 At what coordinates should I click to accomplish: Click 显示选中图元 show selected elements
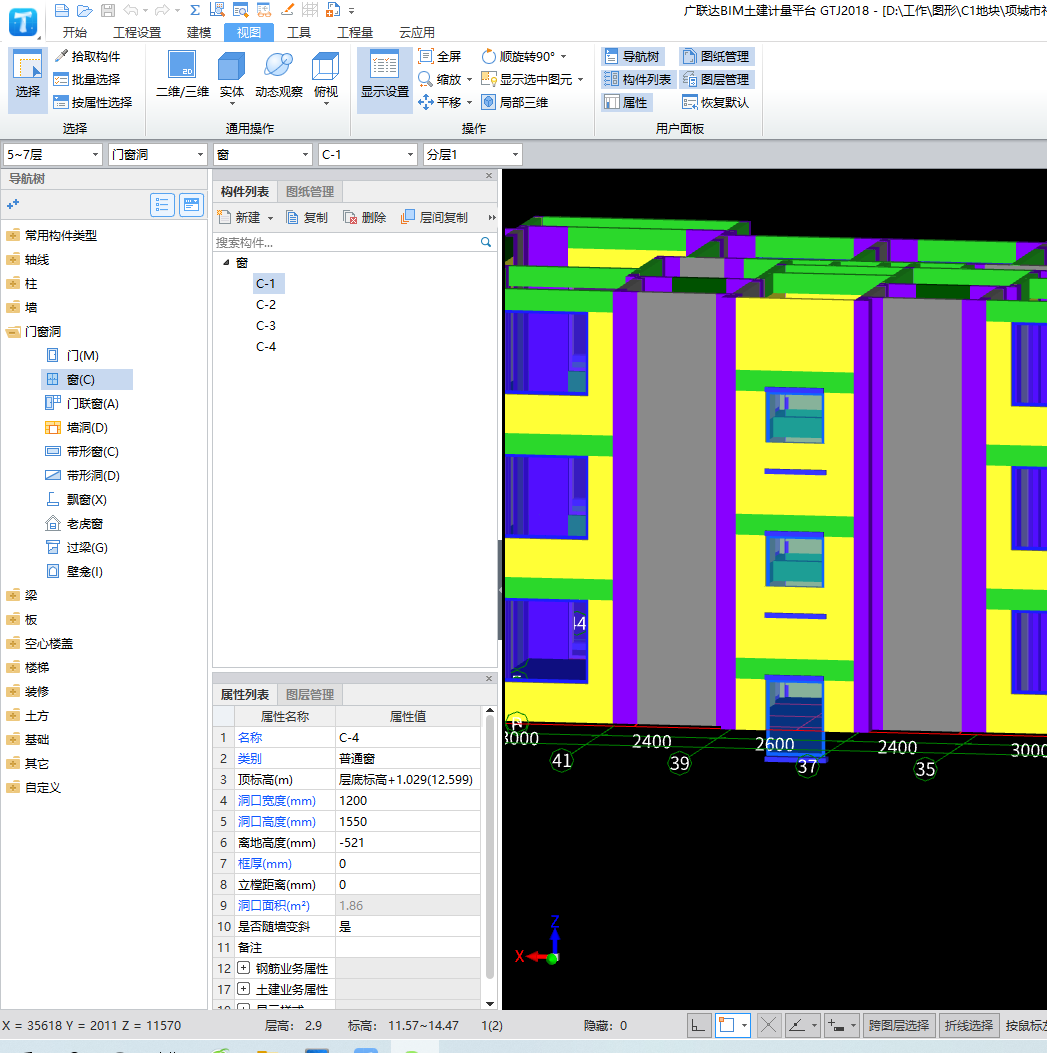pos(532,79)
